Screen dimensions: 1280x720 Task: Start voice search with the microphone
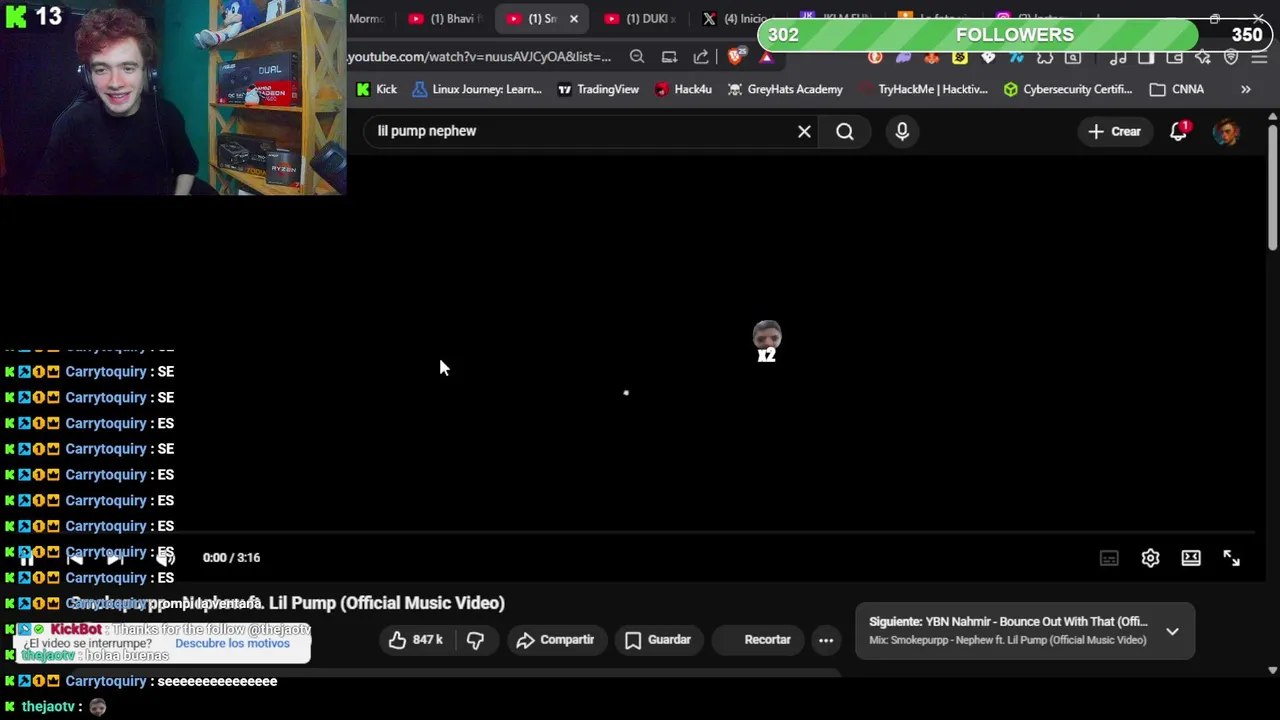[x=902, y=131]
